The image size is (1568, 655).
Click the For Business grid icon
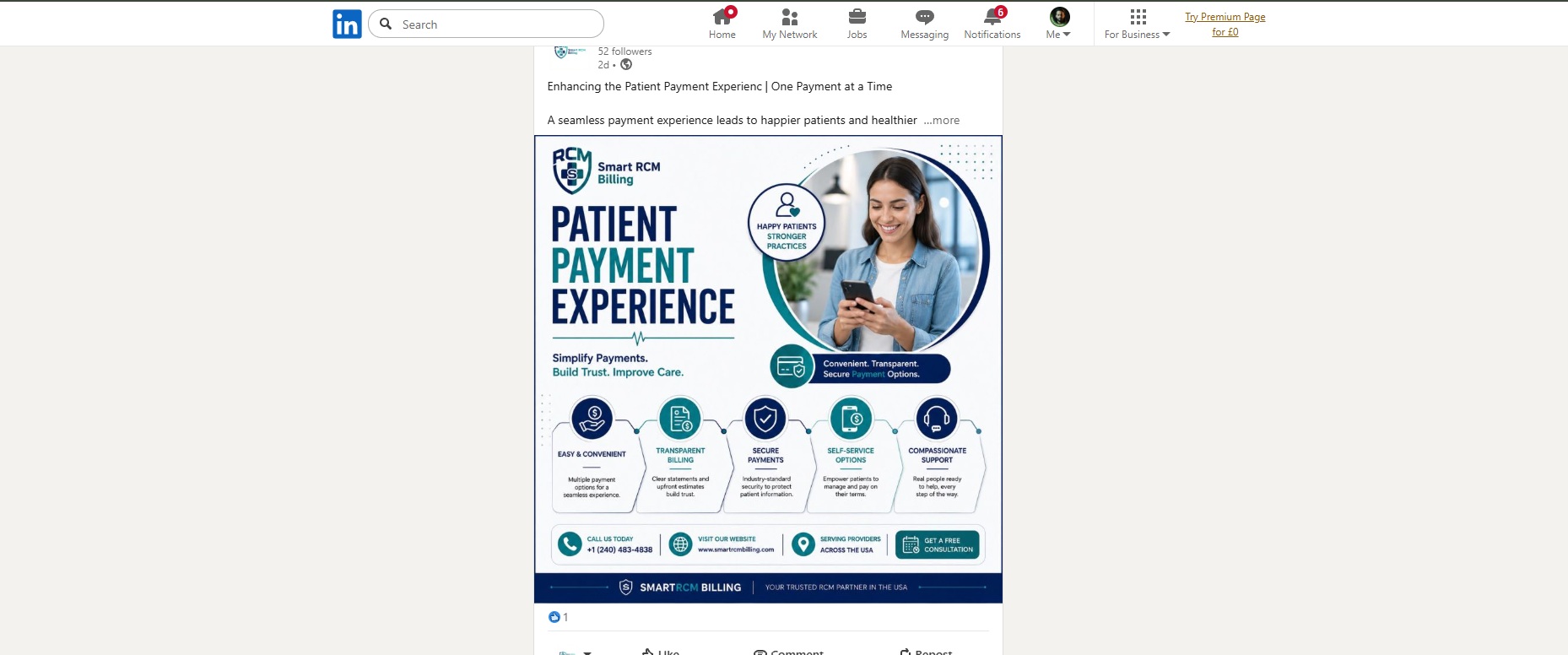tap(1138, 17)
